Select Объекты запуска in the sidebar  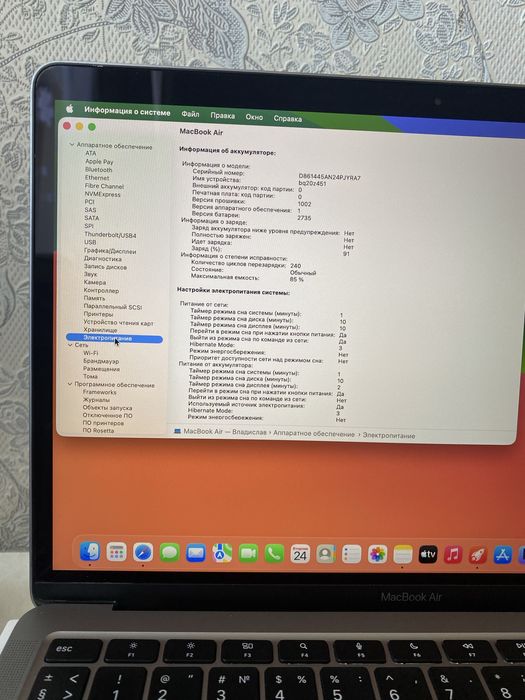(107, 408)
